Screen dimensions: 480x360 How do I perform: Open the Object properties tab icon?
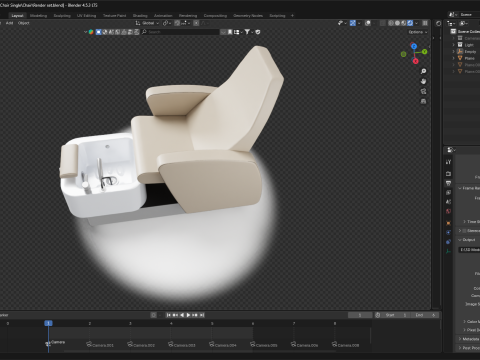448,223
